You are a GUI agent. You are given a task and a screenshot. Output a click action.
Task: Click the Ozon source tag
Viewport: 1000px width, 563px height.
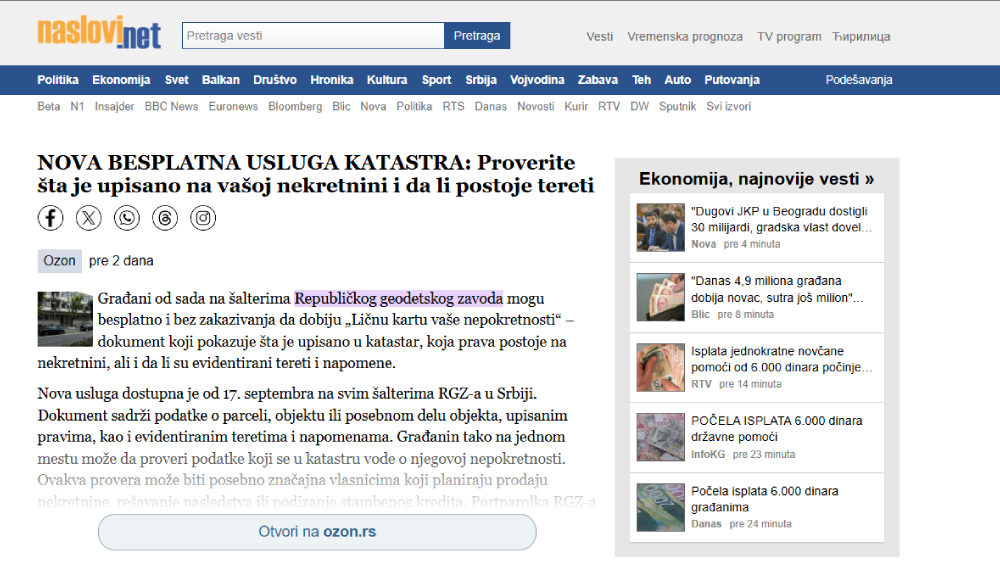click(59, 261)
